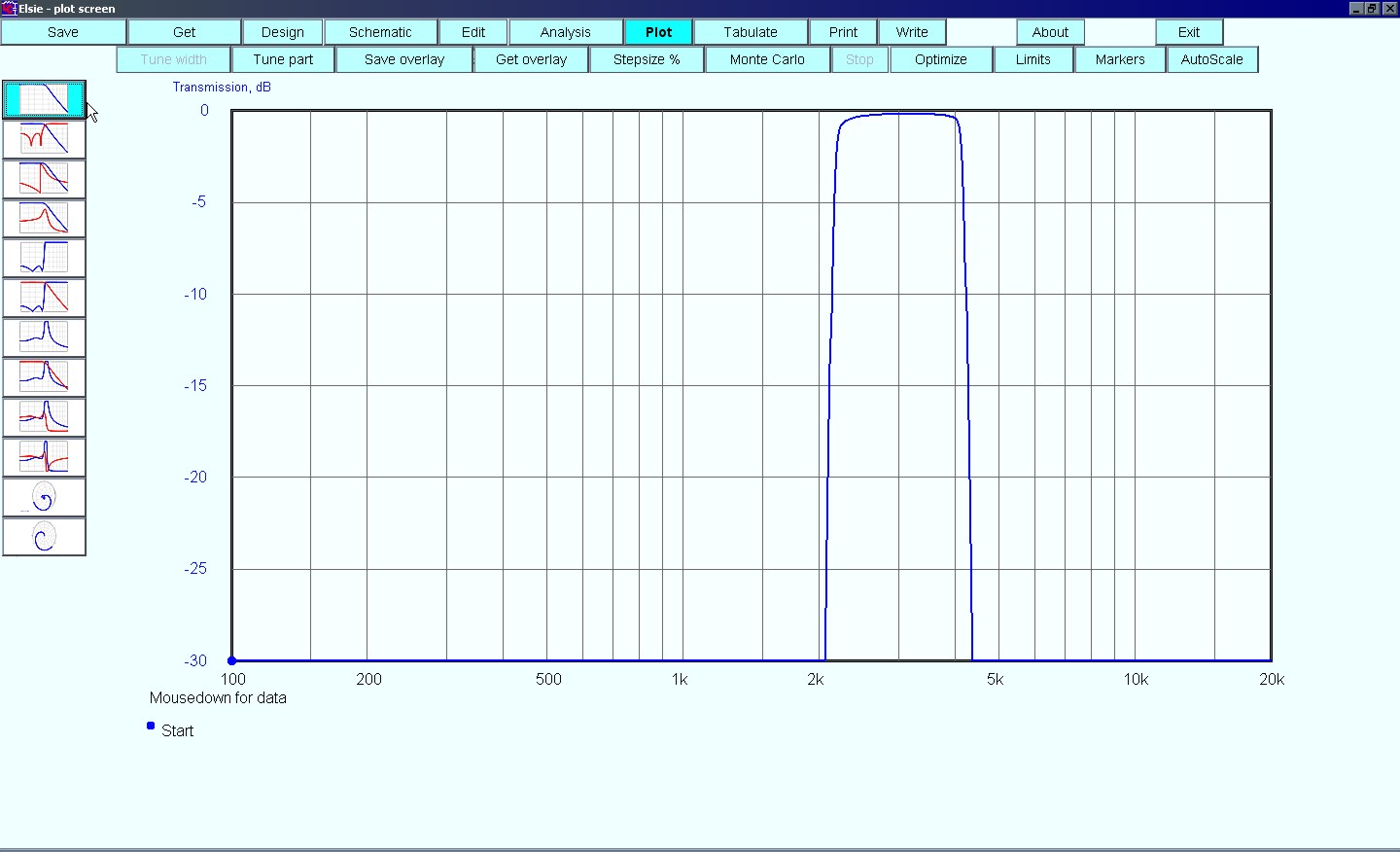
Task: Select seventh thumbnail showing lone blue peak
Action: [x=44, y=337]
